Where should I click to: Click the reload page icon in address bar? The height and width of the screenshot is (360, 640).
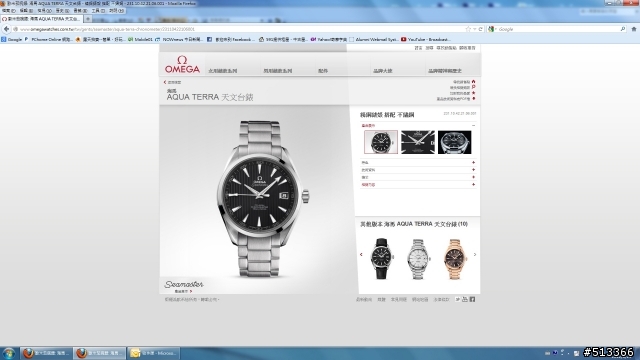pyautogui.click(x=481, y=29)
